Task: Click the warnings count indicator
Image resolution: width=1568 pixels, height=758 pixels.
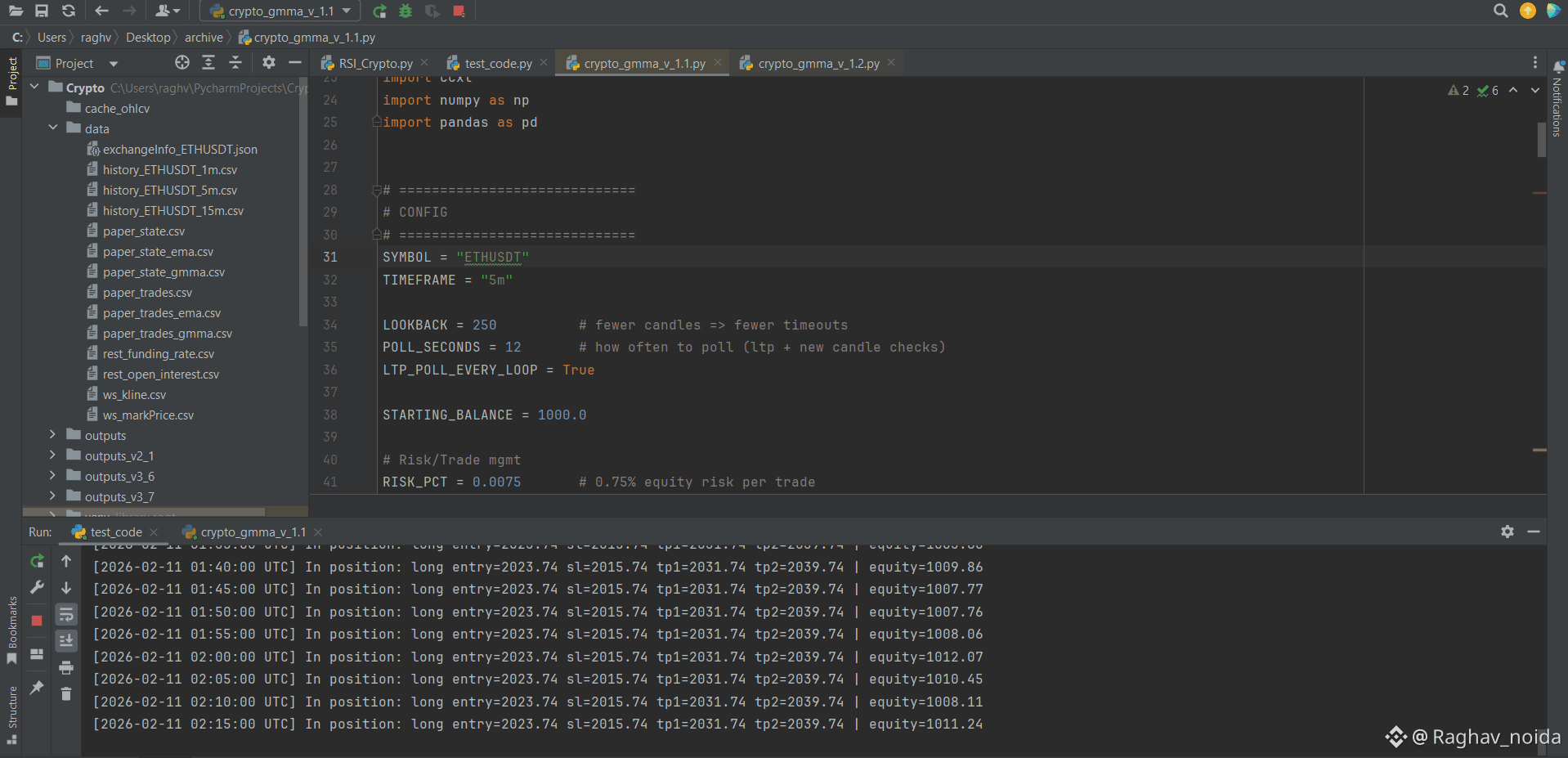Action: coord(1458,90)
